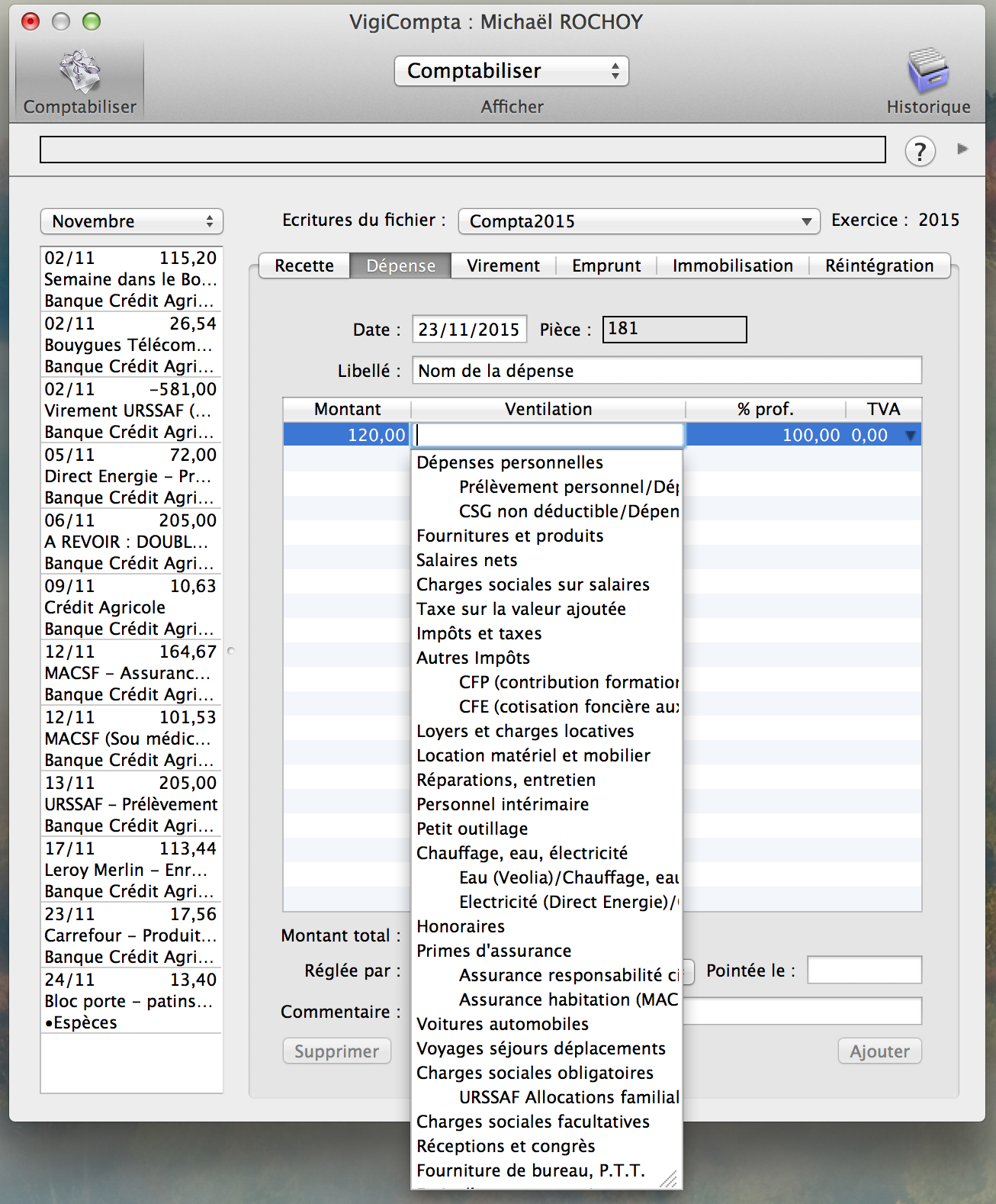Click the blue TVA arrow in the row
996x1204 pixels.
[x=910, y=436]
